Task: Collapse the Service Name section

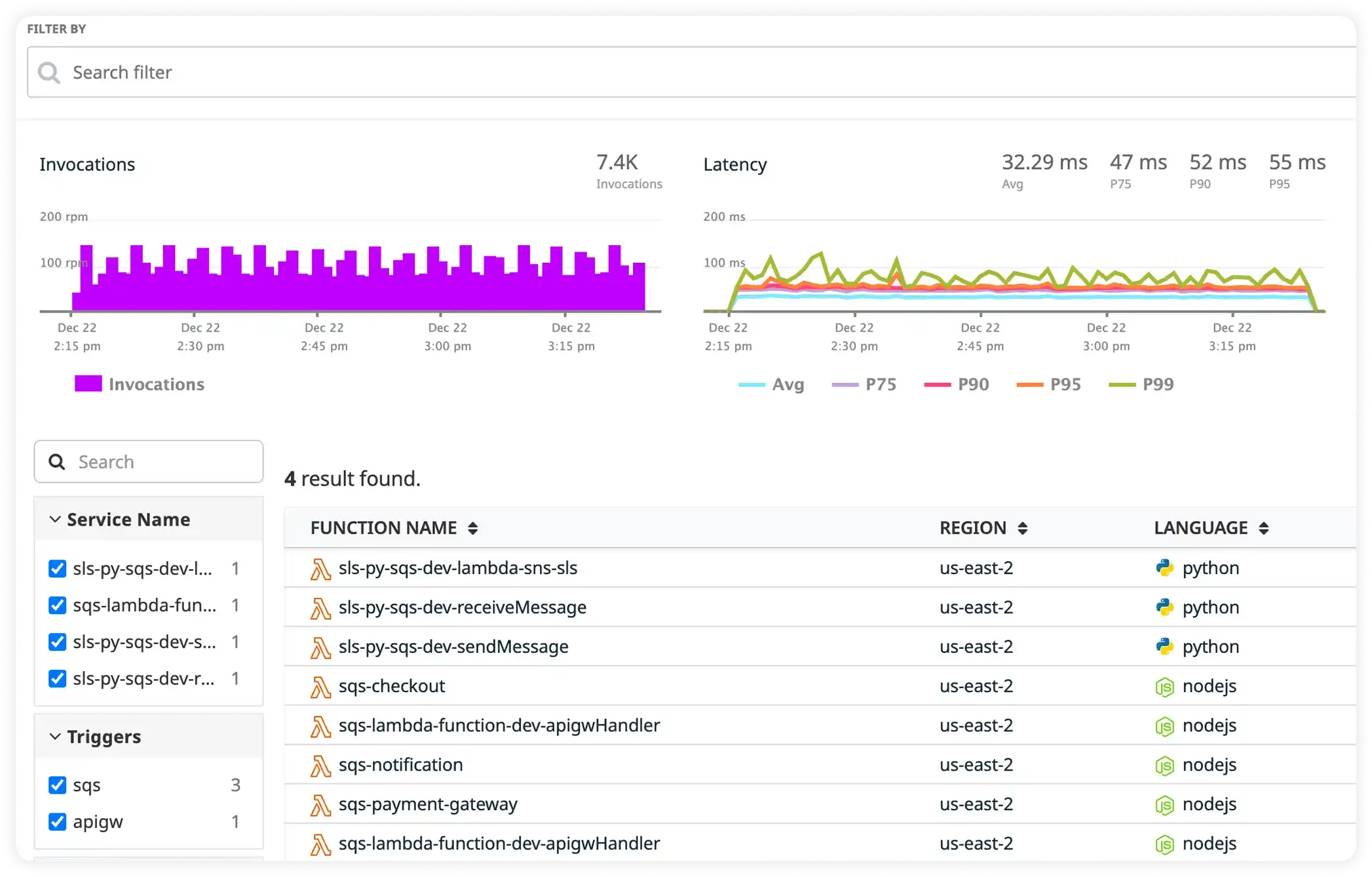Action: (x=54, y=519)
